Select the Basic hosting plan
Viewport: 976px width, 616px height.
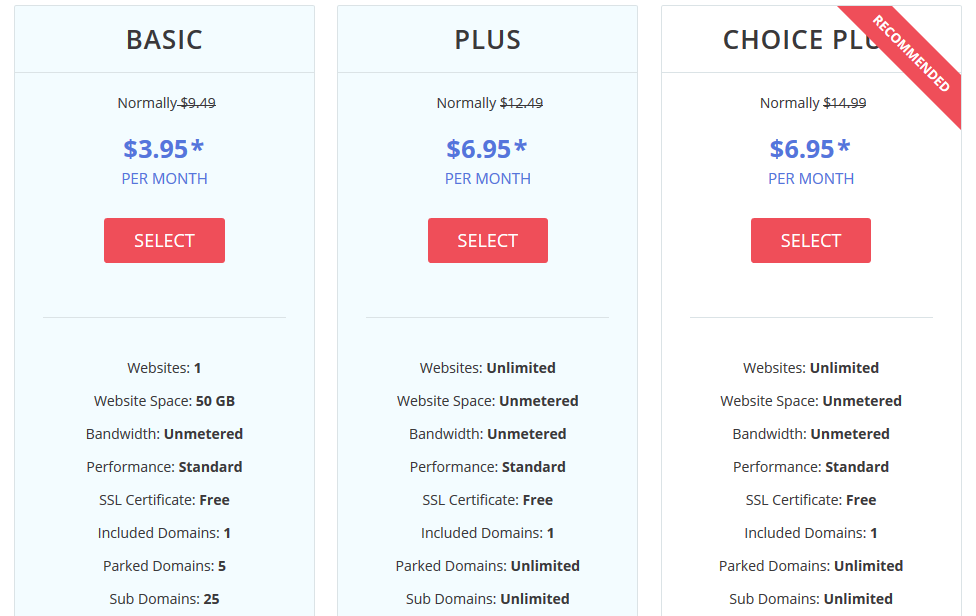pyautogui.click(x=164, y=240)
